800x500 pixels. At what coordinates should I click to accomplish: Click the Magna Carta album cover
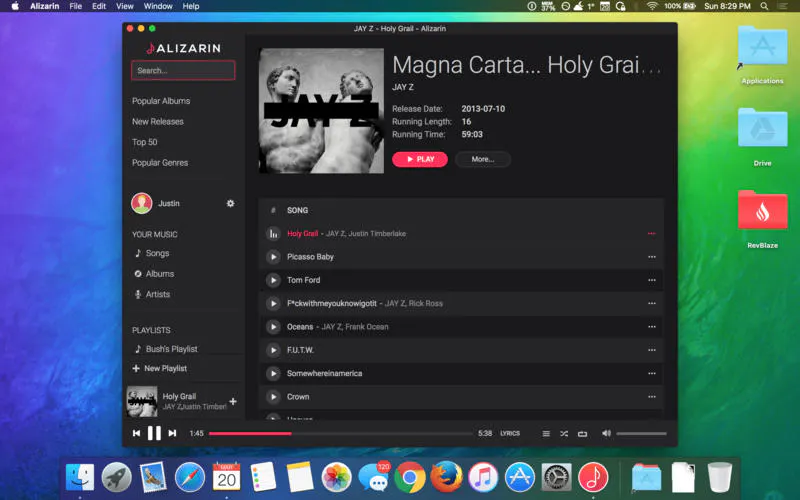coord(321,111)
